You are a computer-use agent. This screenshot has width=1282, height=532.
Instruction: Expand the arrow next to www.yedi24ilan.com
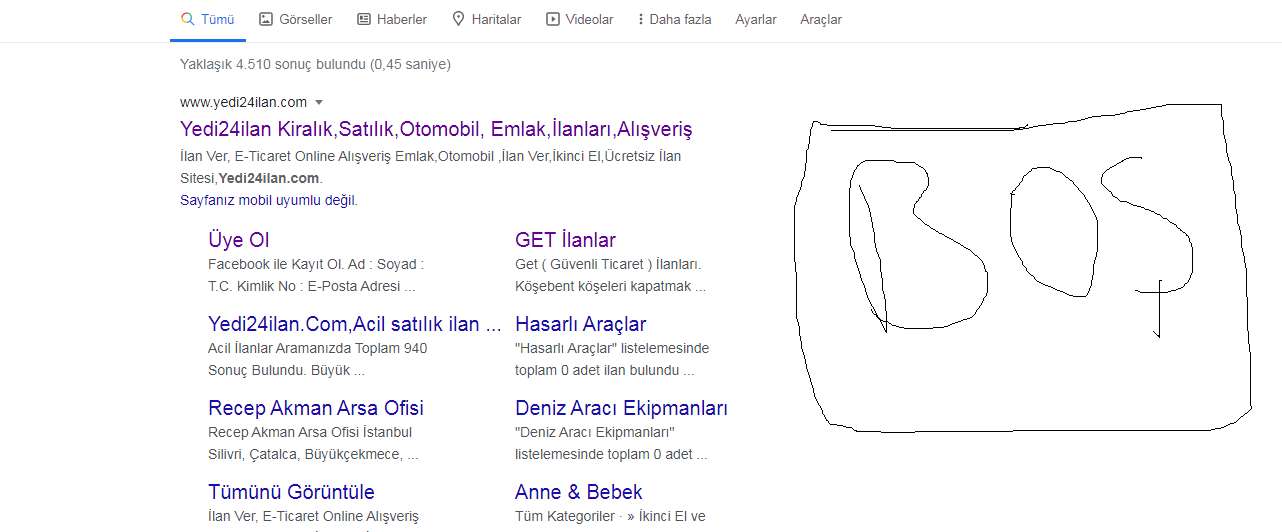pyautogui.click(x=319, y=102)
